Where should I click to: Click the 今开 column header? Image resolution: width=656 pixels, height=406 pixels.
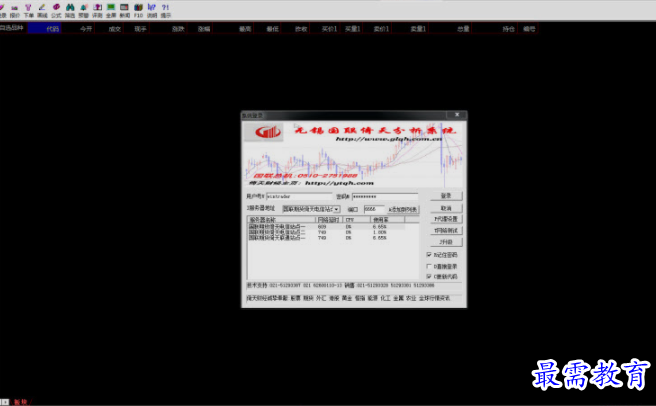[78, 28]
